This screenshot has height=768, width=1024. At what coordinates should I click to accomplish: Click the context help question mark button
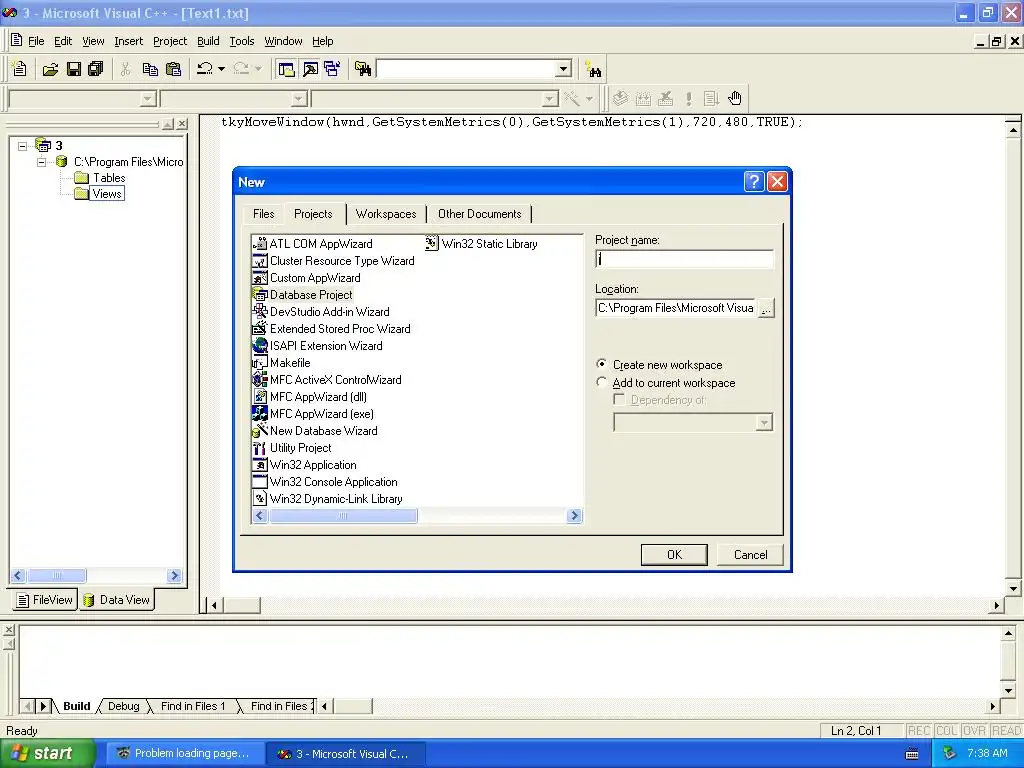(x=754, y=182)
